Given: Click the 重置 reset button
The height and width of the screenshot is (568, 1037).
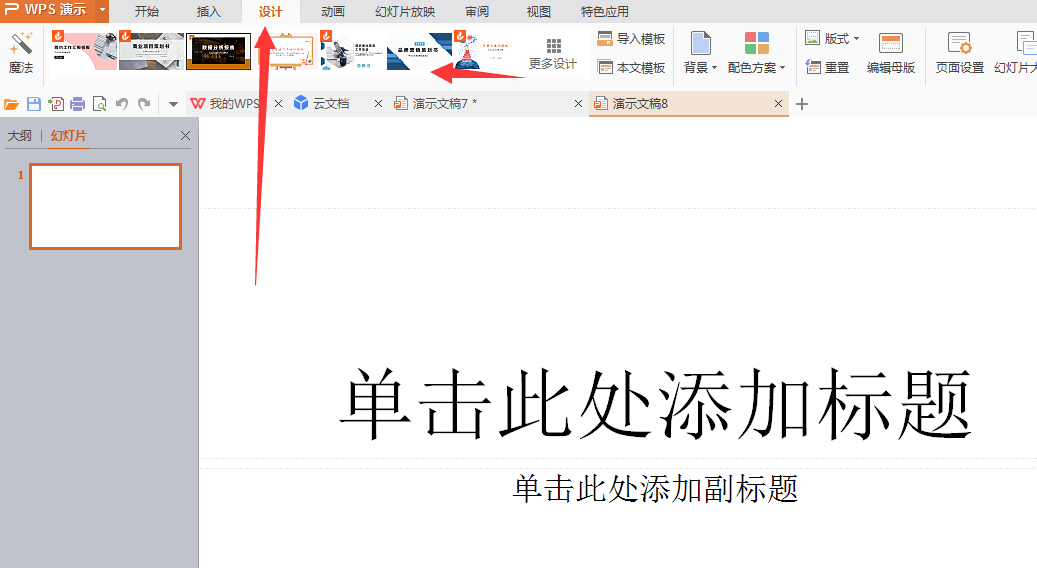Looking at the screenshot, I should [x=827, y=67].
